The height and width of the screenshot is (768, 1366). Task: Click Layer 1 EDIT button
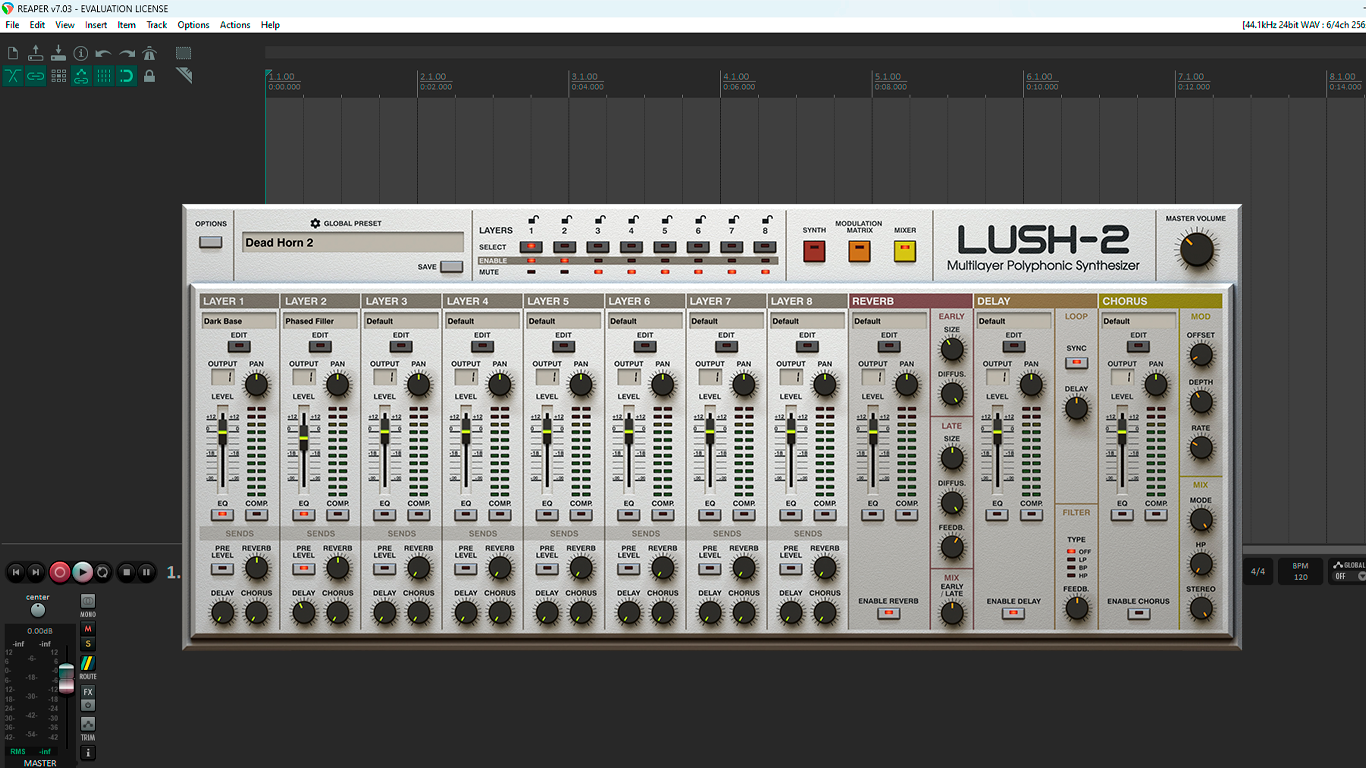239,346
